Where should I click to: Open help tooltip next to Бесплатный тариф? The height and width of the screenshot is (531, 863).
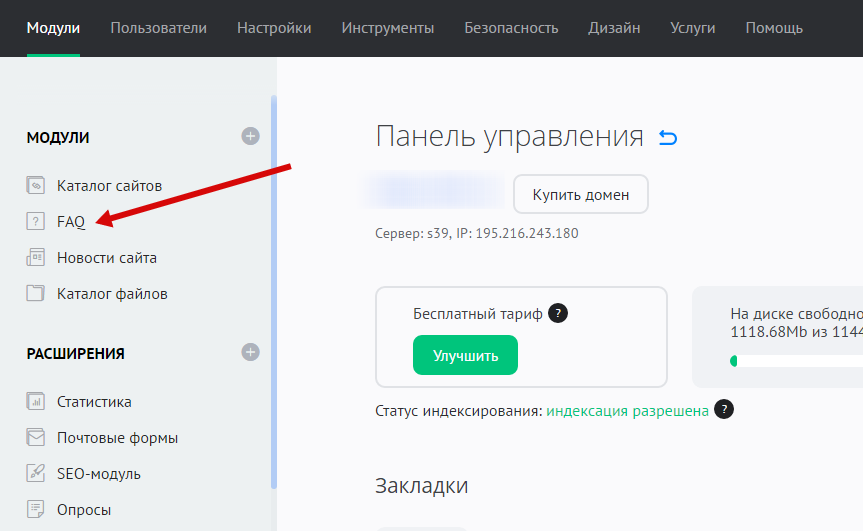(559, 314)
